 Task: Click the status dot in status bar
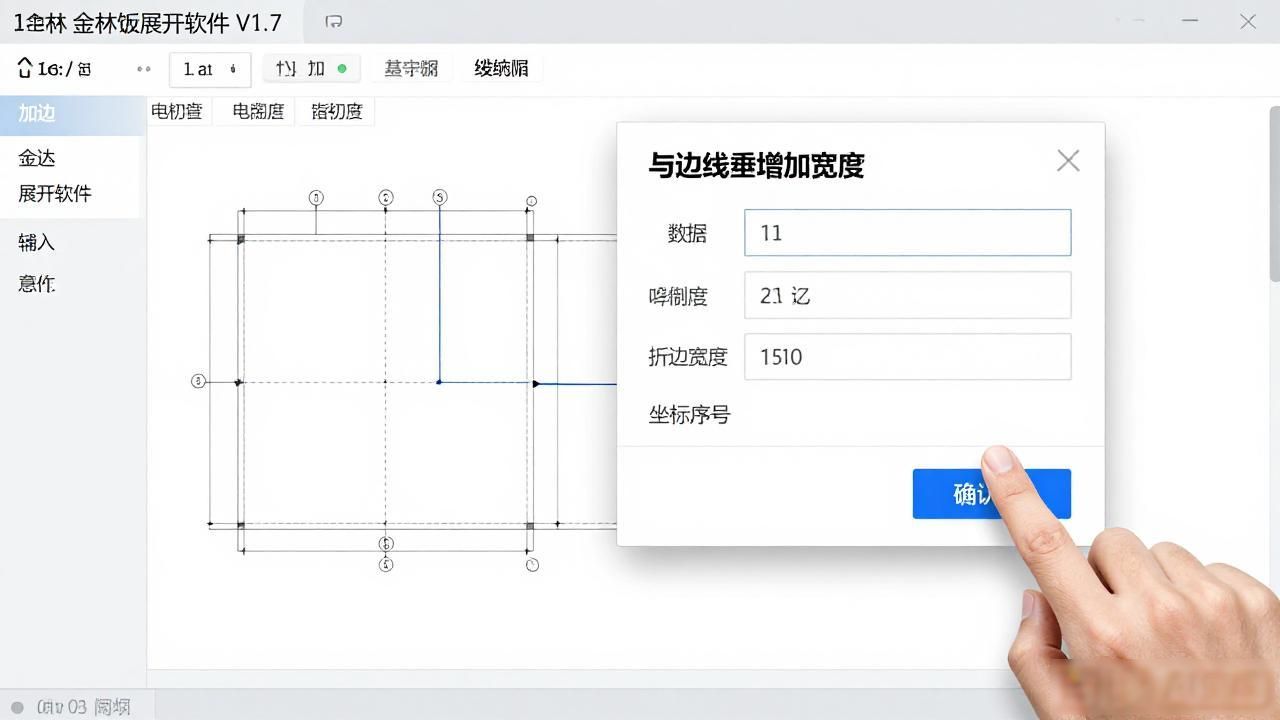[17, 708]
